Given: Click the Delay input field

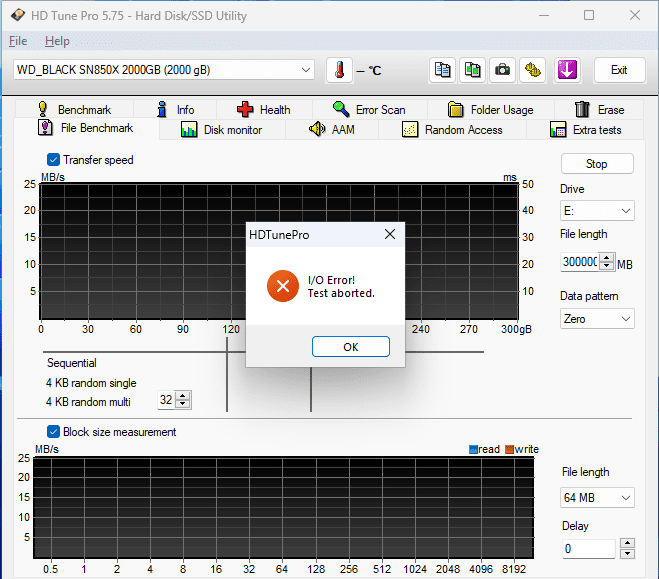Looking at the screenshot, I should click(588, 548).
